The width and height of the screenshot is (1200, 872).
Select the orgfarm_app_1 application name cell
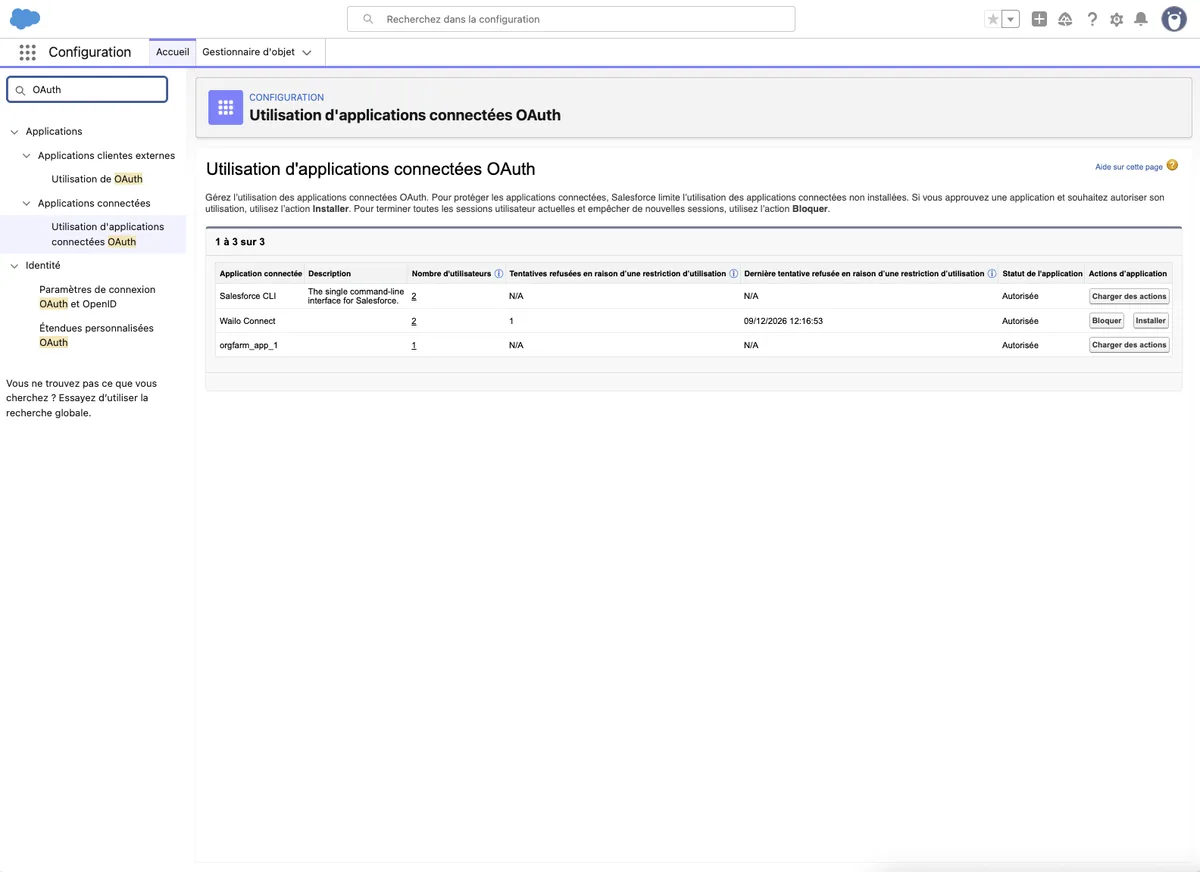[248, 345]
